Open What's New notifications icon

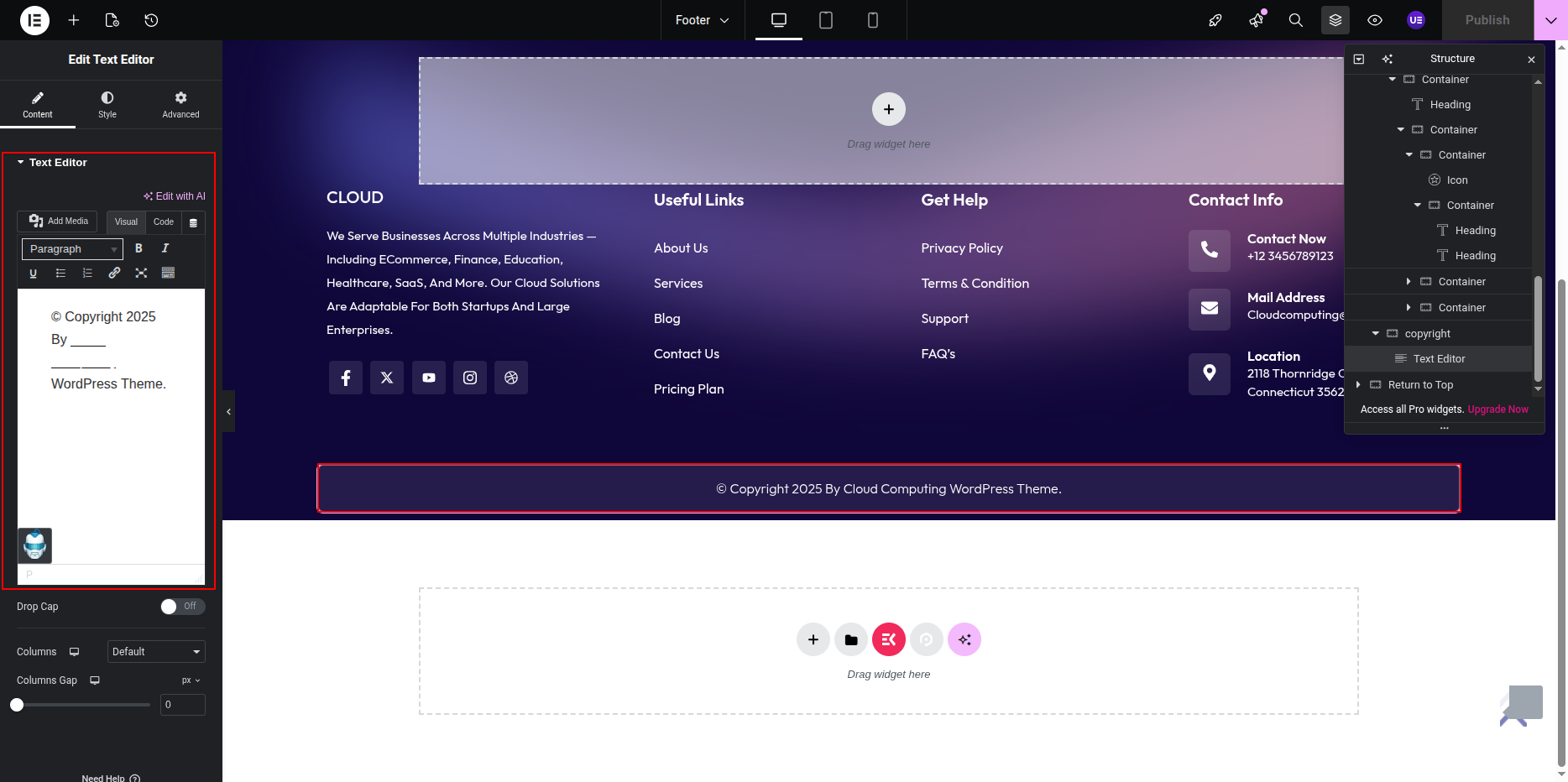tap(1256, 20)
